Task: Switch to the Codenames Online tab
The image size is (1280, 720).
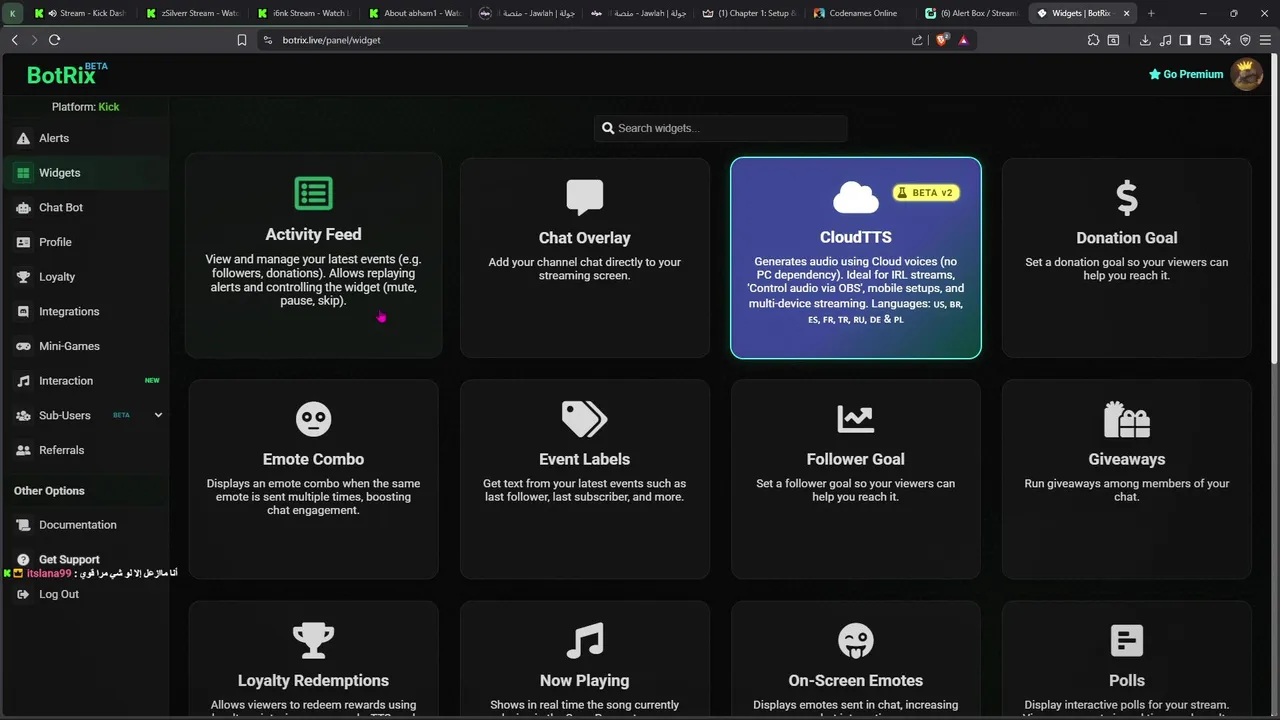Action: pos(858,13)
